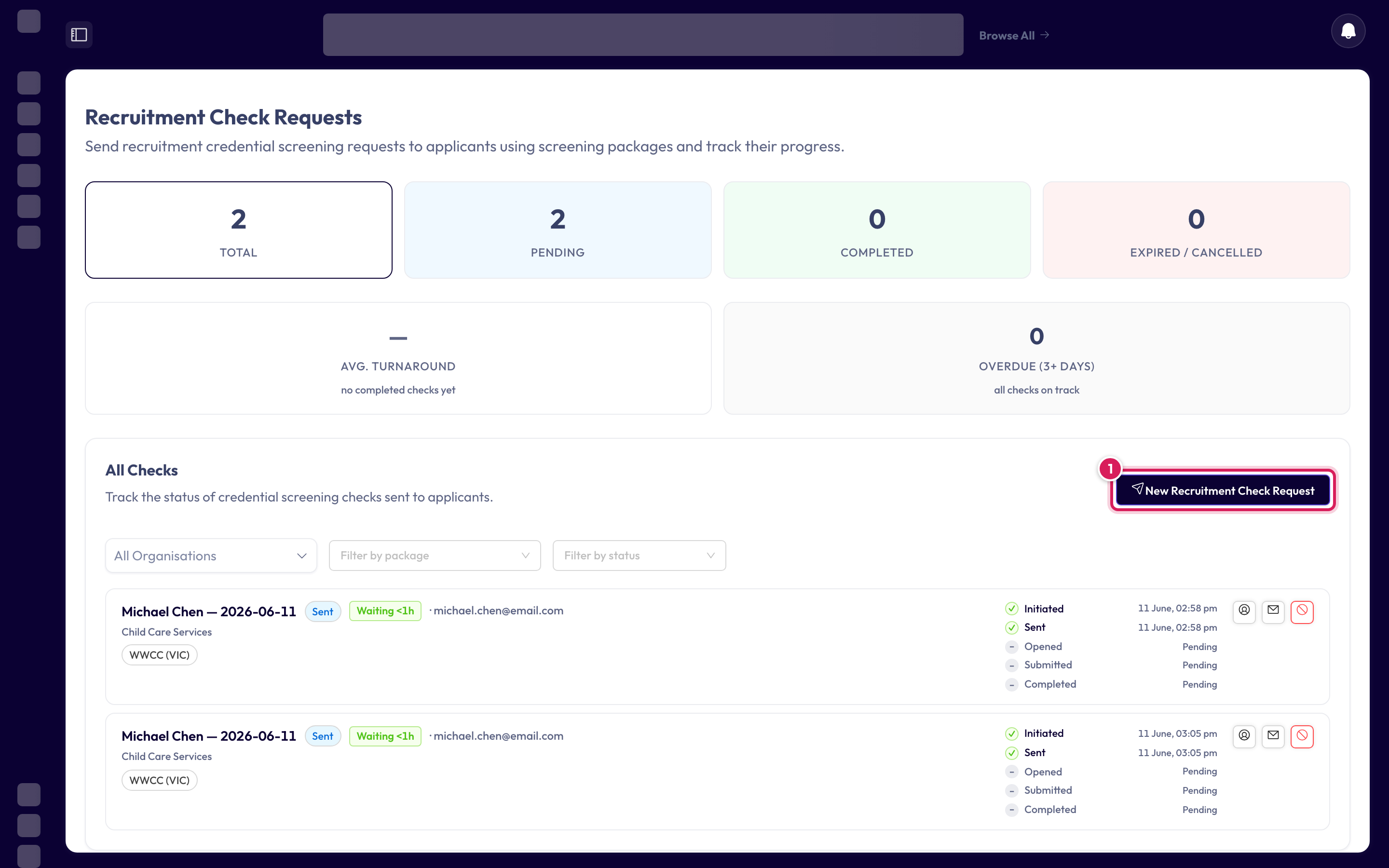This screenshot has width=1389, height=868.
Task: Click 'all checks on track' text
Action: click(x=1036, y=391)
